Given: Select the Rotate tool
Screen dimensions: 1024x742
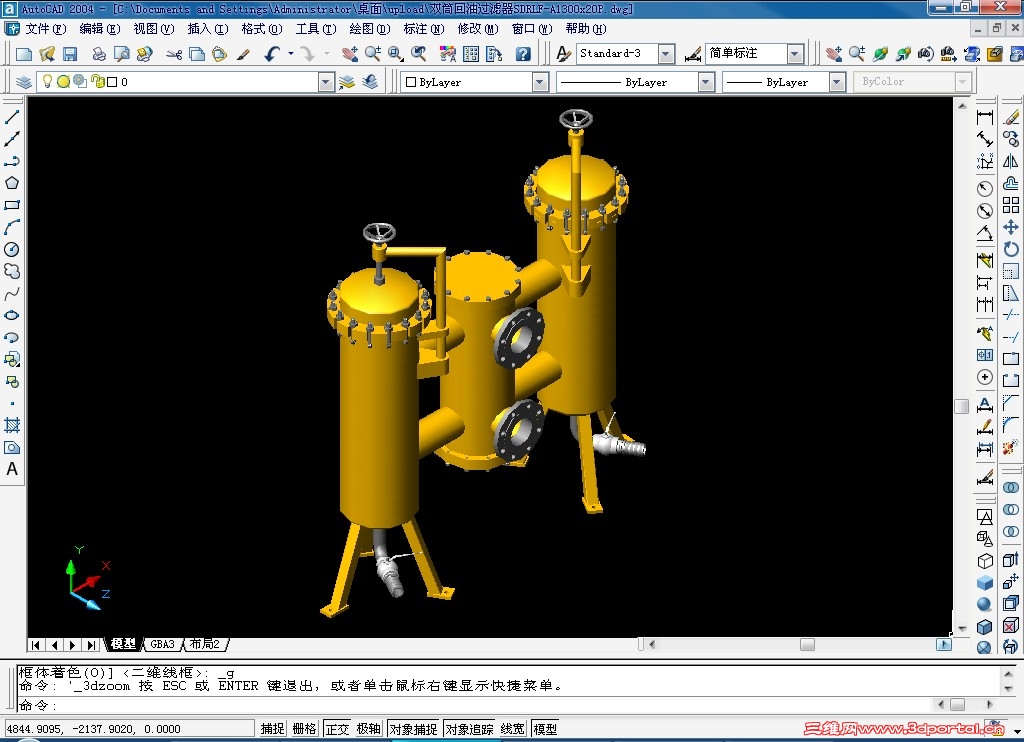Looking at the screenshot, I should (1011, 249).
